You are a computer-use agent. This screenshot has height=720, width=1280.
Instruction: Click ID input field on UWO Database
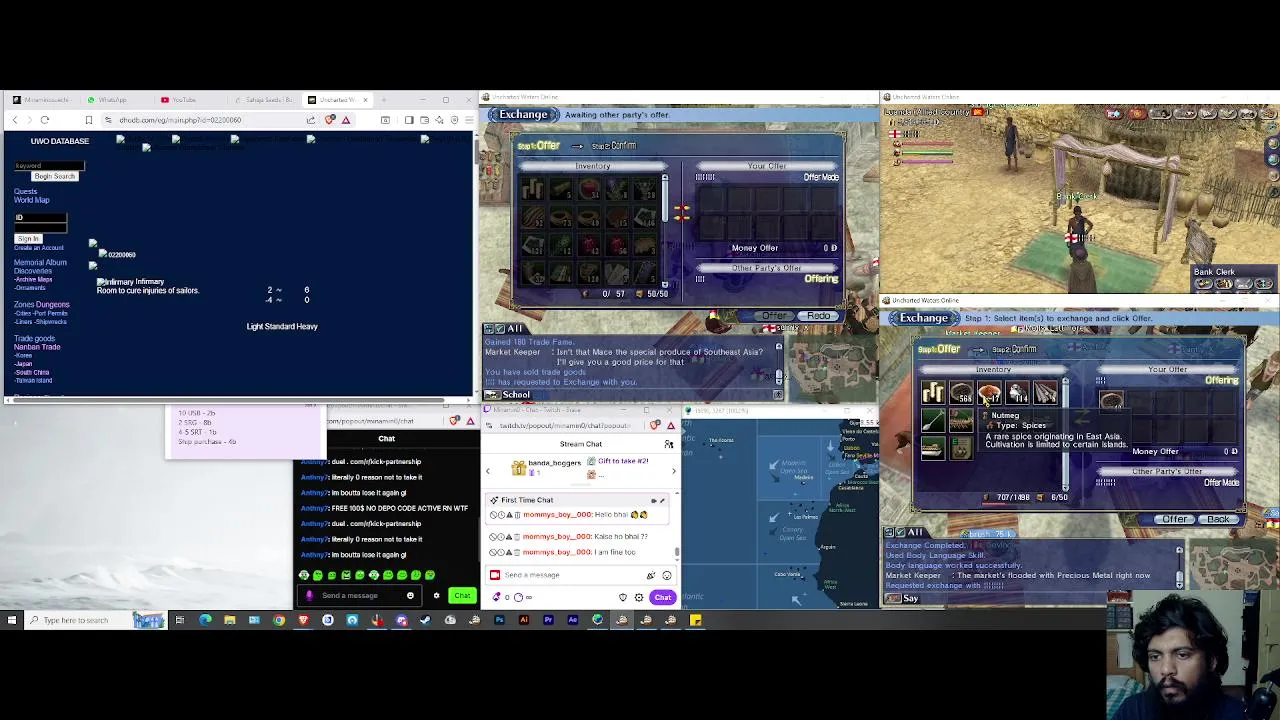tap(40, 217)
